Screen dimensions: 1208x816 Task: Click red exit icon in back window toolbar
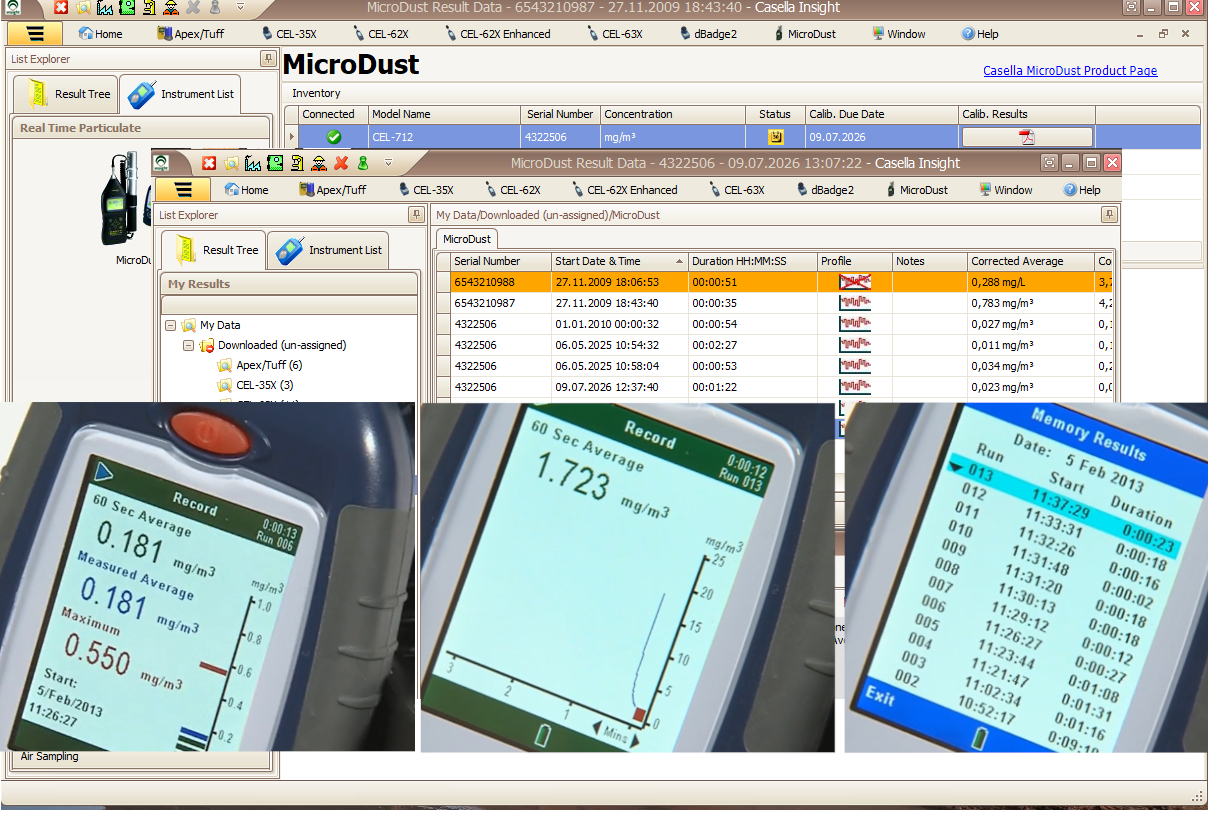click(x=61, y=8)
